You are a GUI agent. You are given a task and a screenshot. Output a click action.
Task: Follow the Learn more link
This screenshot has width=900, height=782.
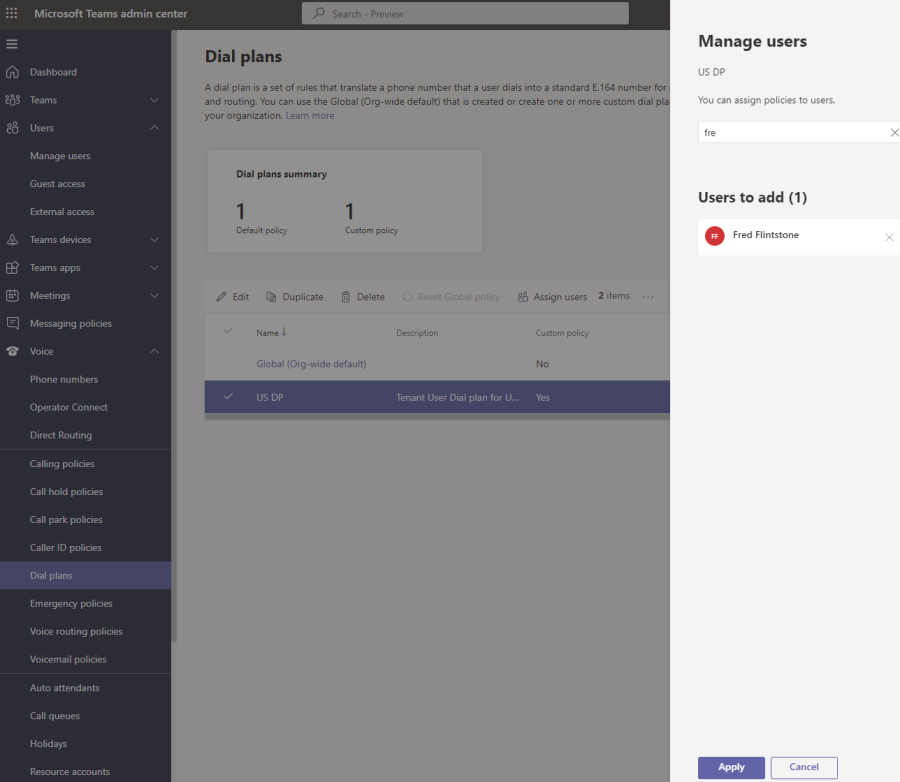click(310, 115)
